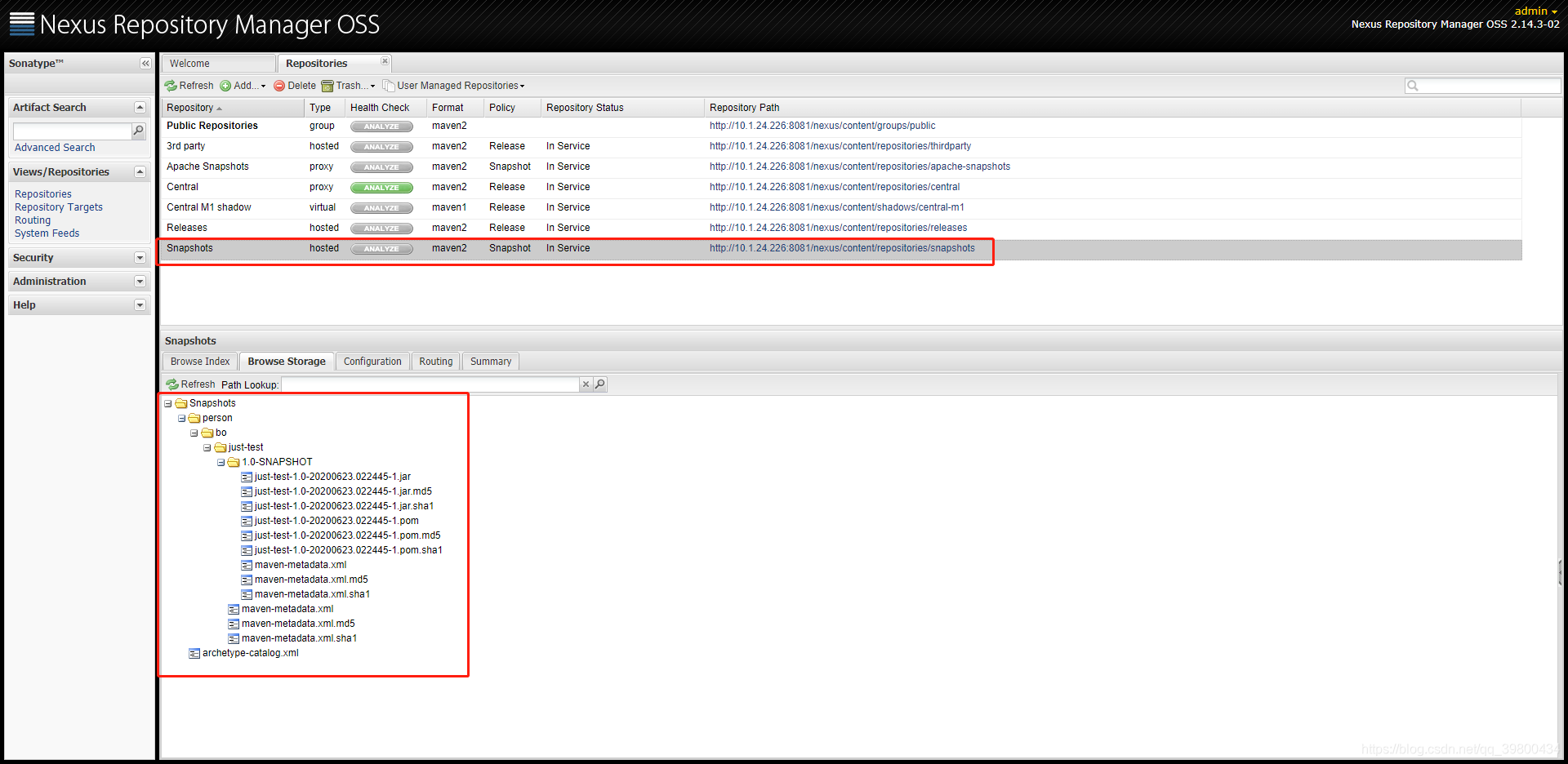Expand the Security panel
The height and width of the screenshot is (764, 1568).
tap(140, 258)
